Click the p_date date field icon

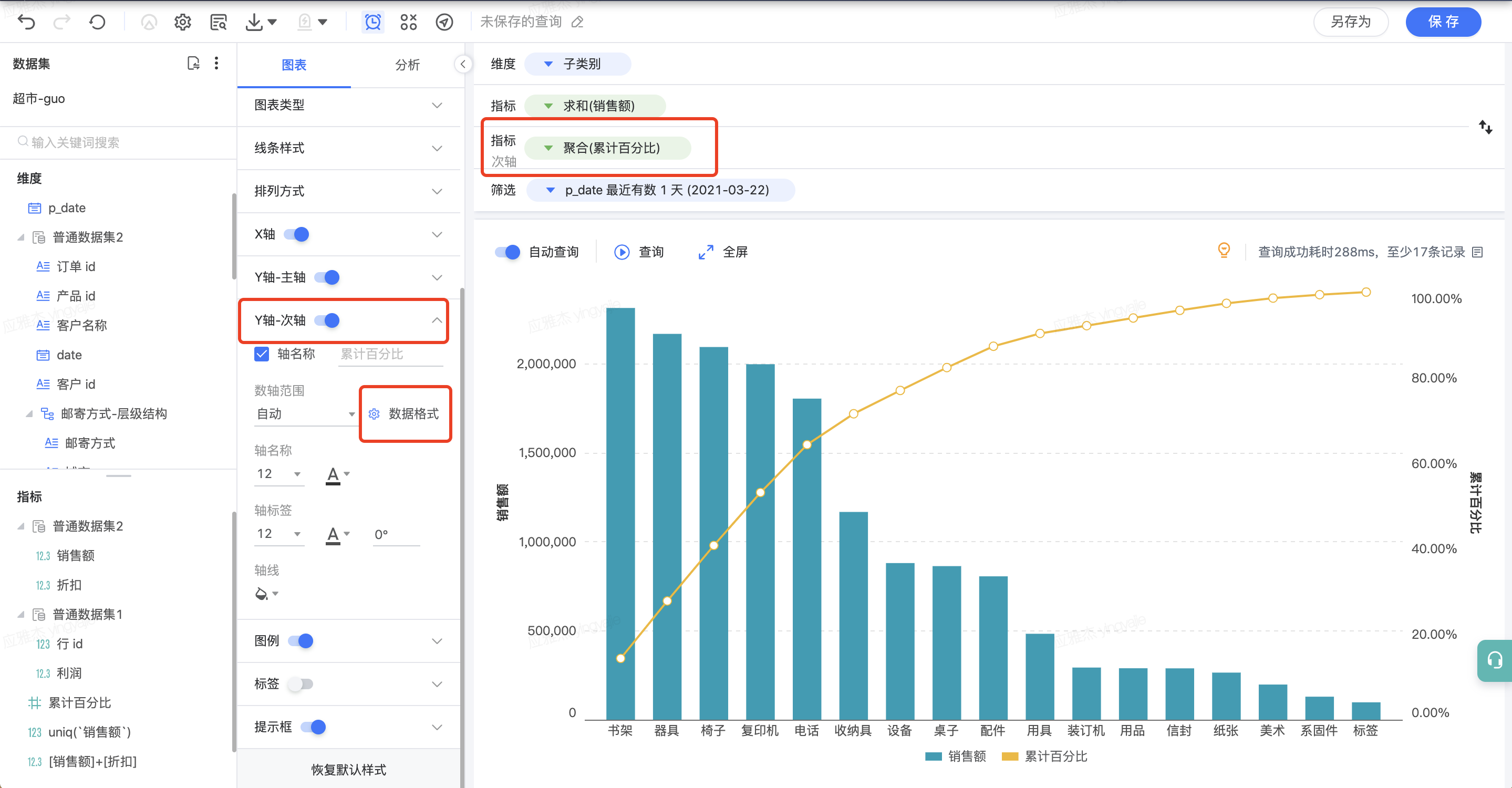point(35,208)
